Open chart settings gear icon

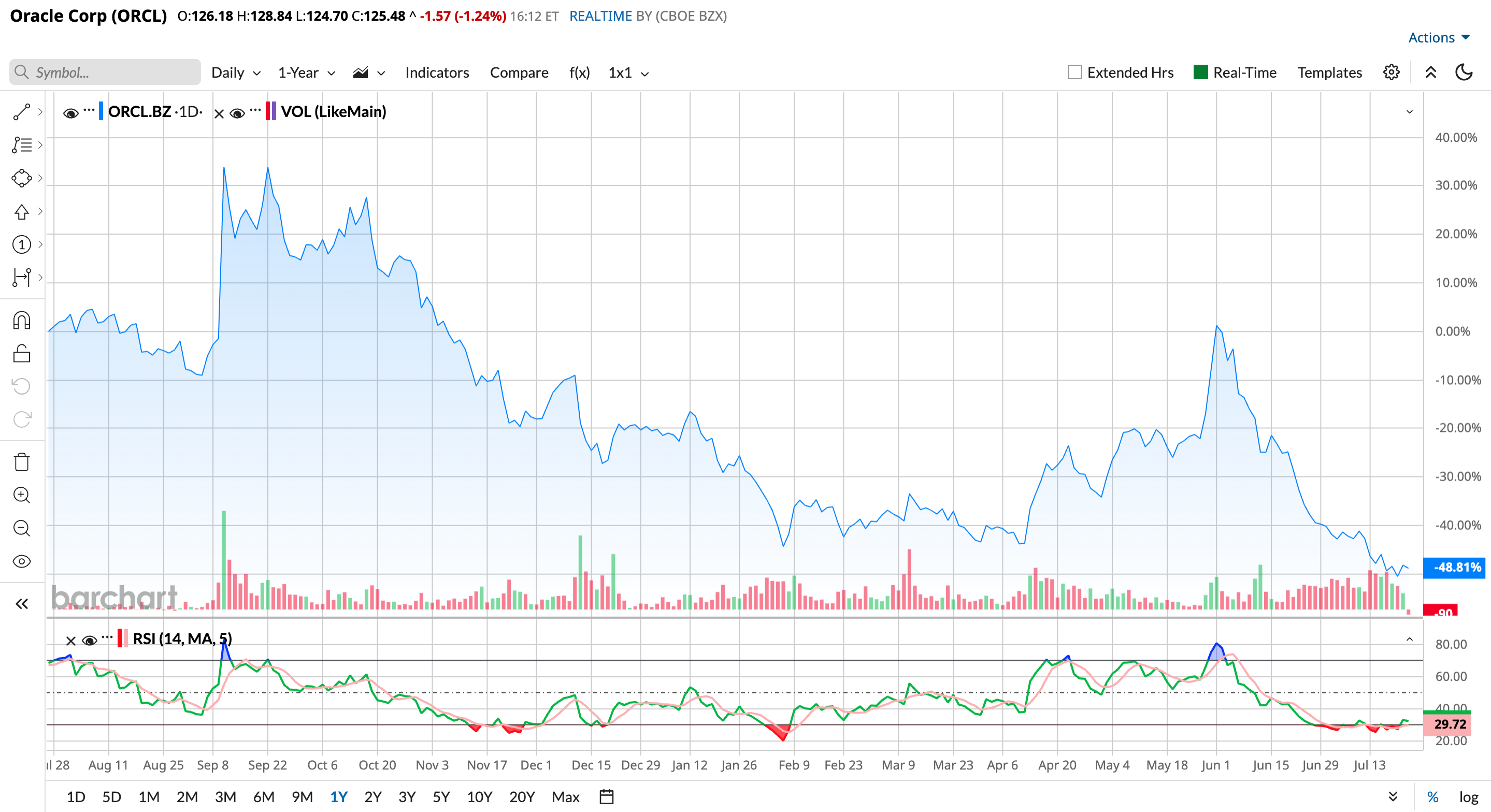pos(1391,72)
